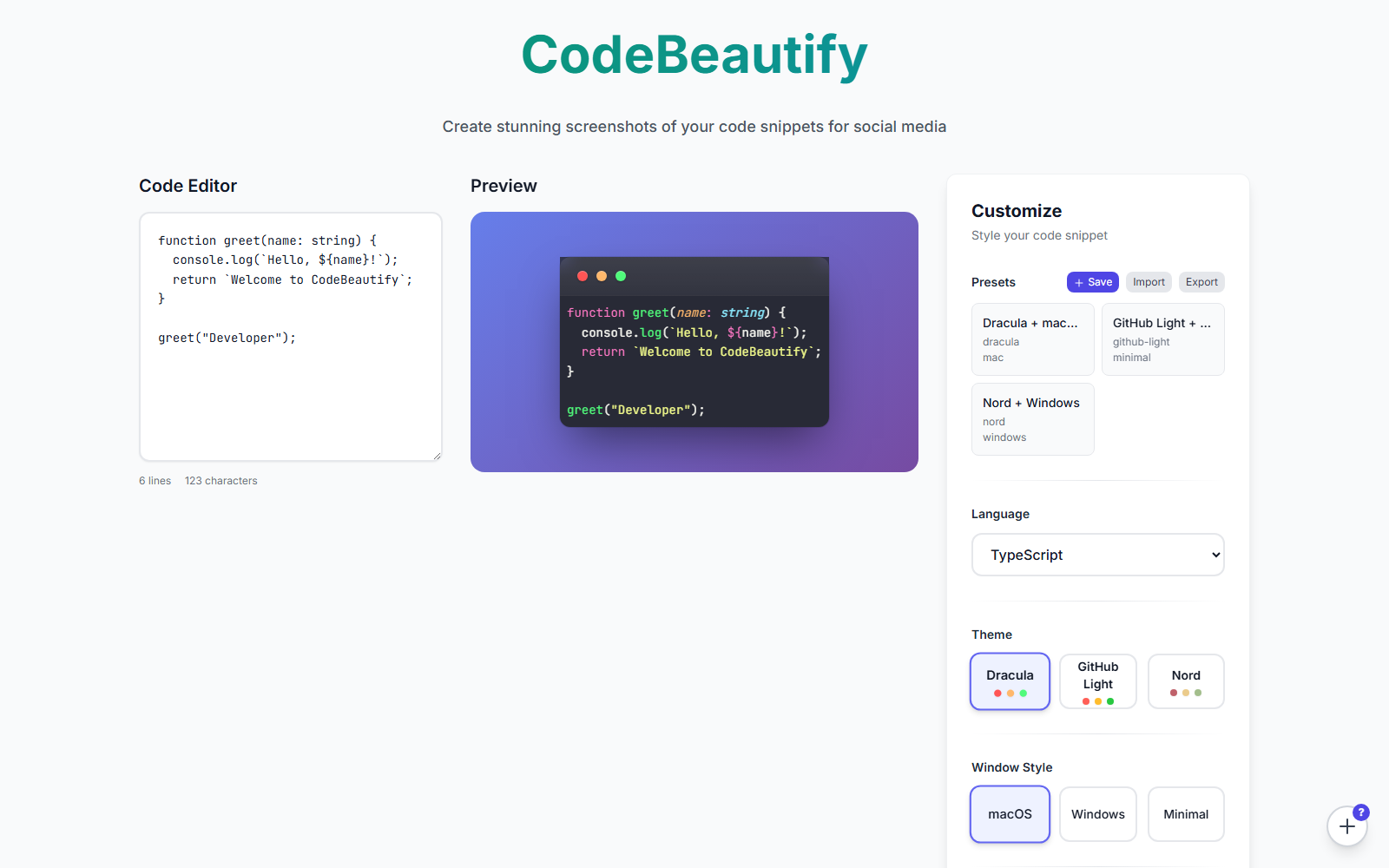The image size is (1389, 868).
Task: Click the 'Window Style' label
Action: click(x=1011, y=767)
